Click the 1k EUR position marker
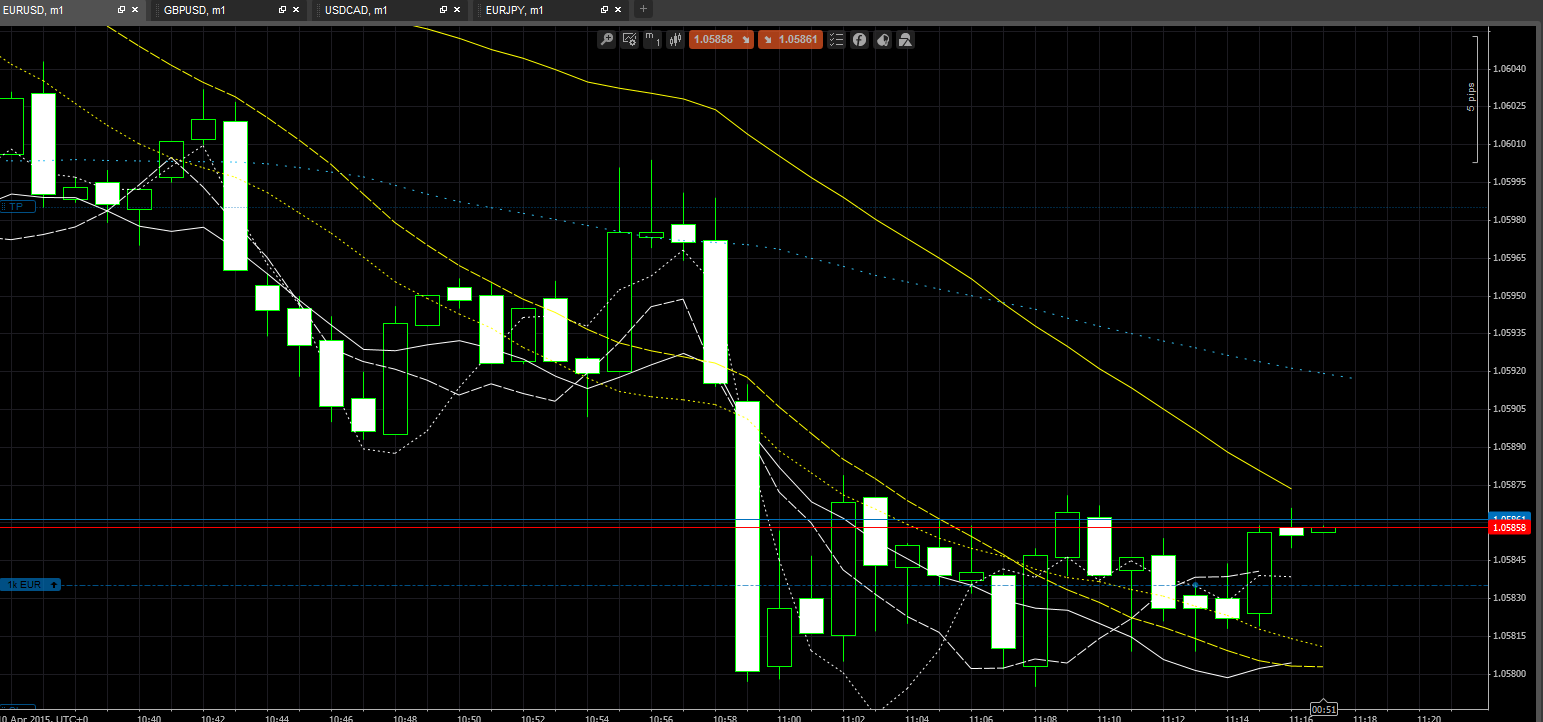Screen dimensions: 1543x722 click(30, 585)
